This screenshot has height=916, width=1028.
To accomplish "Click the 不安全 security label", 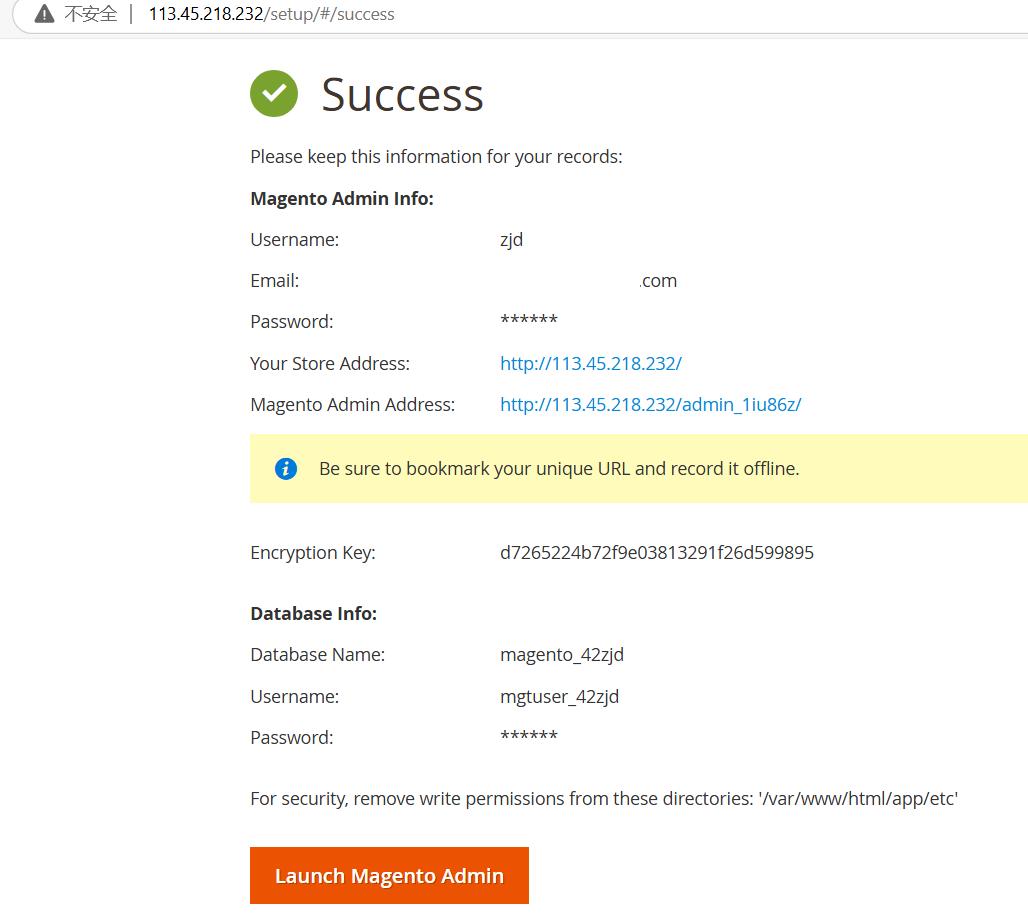I will tap(90, 14).
